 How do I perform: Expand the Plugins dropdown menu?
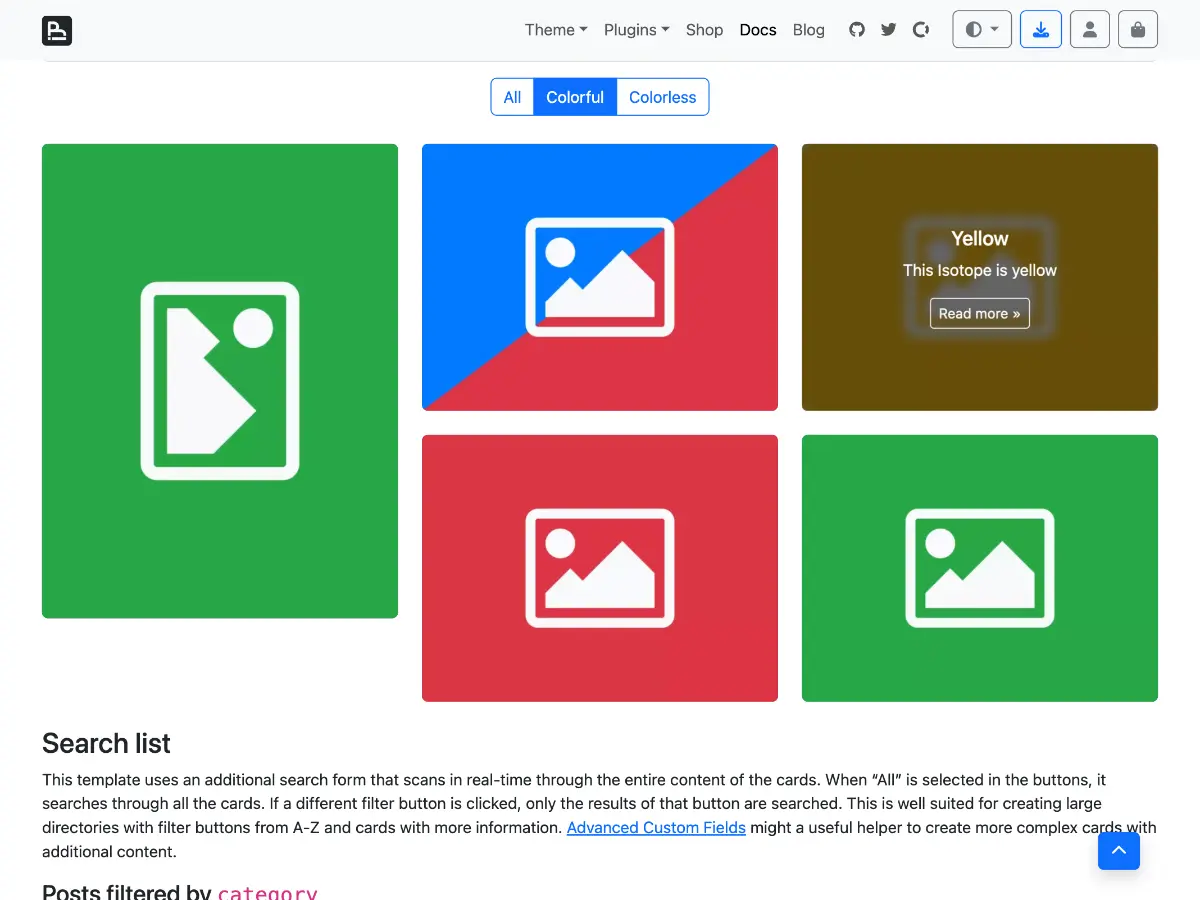(x=637, y=30)
